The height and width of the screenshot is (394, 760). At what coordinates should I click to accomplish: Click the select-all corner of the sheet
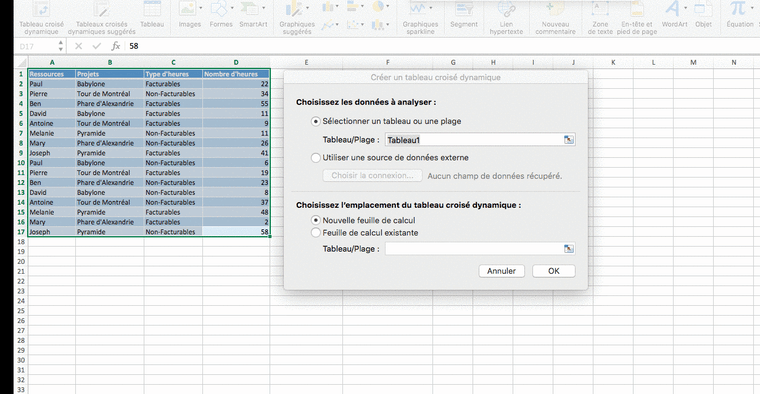click(21, 62)
